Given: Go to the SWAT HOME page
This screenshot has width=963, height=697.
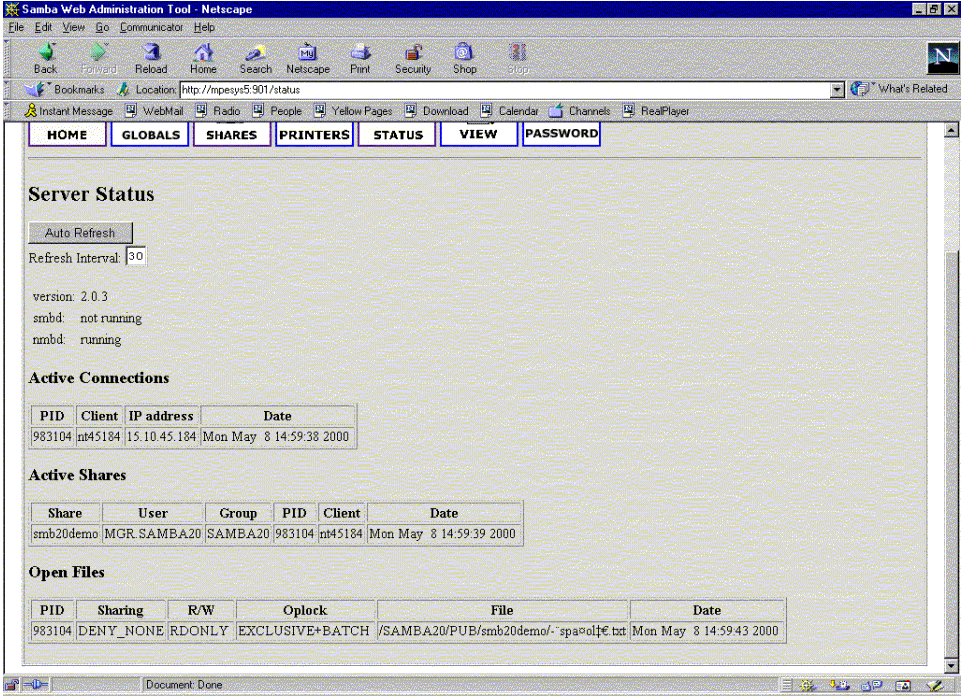Looking at the screenshot, I should click(x=67, y=134).
